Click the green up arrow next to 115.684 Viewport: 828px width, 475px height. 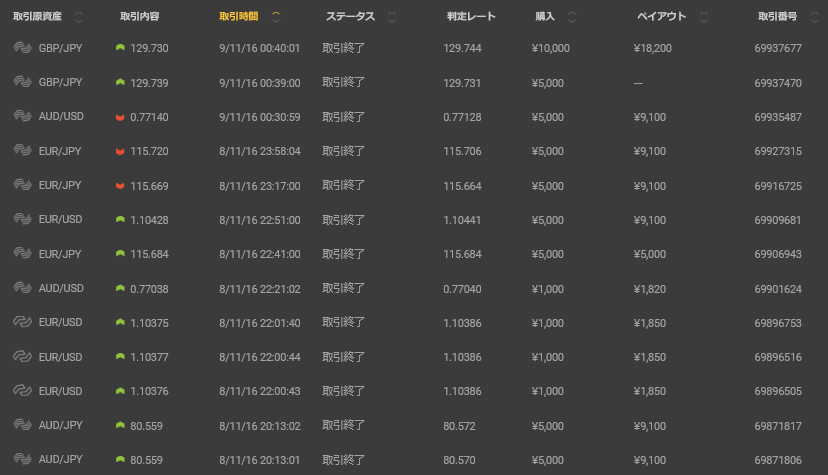point(120,254)
